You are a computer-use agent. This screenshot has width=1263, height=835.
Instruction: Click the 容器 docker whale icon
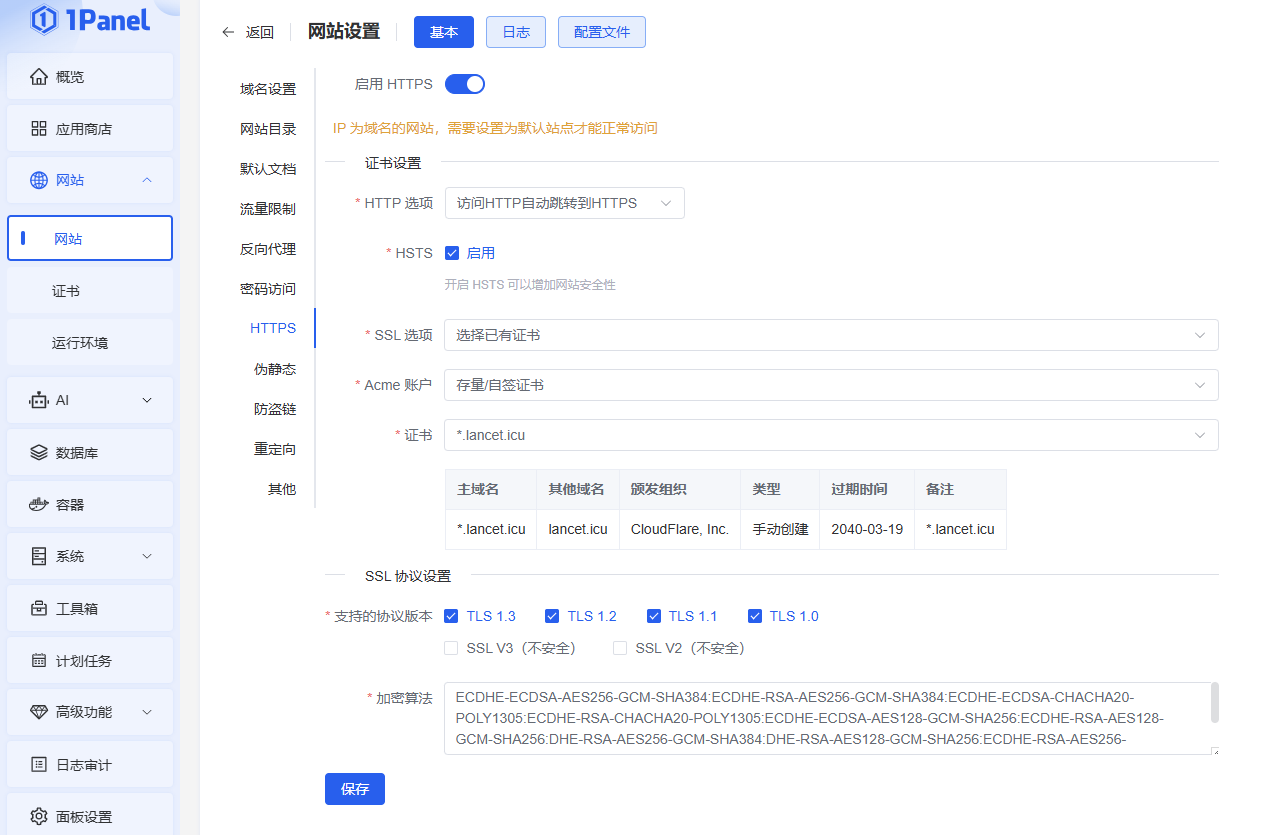[x=39, y=505]
